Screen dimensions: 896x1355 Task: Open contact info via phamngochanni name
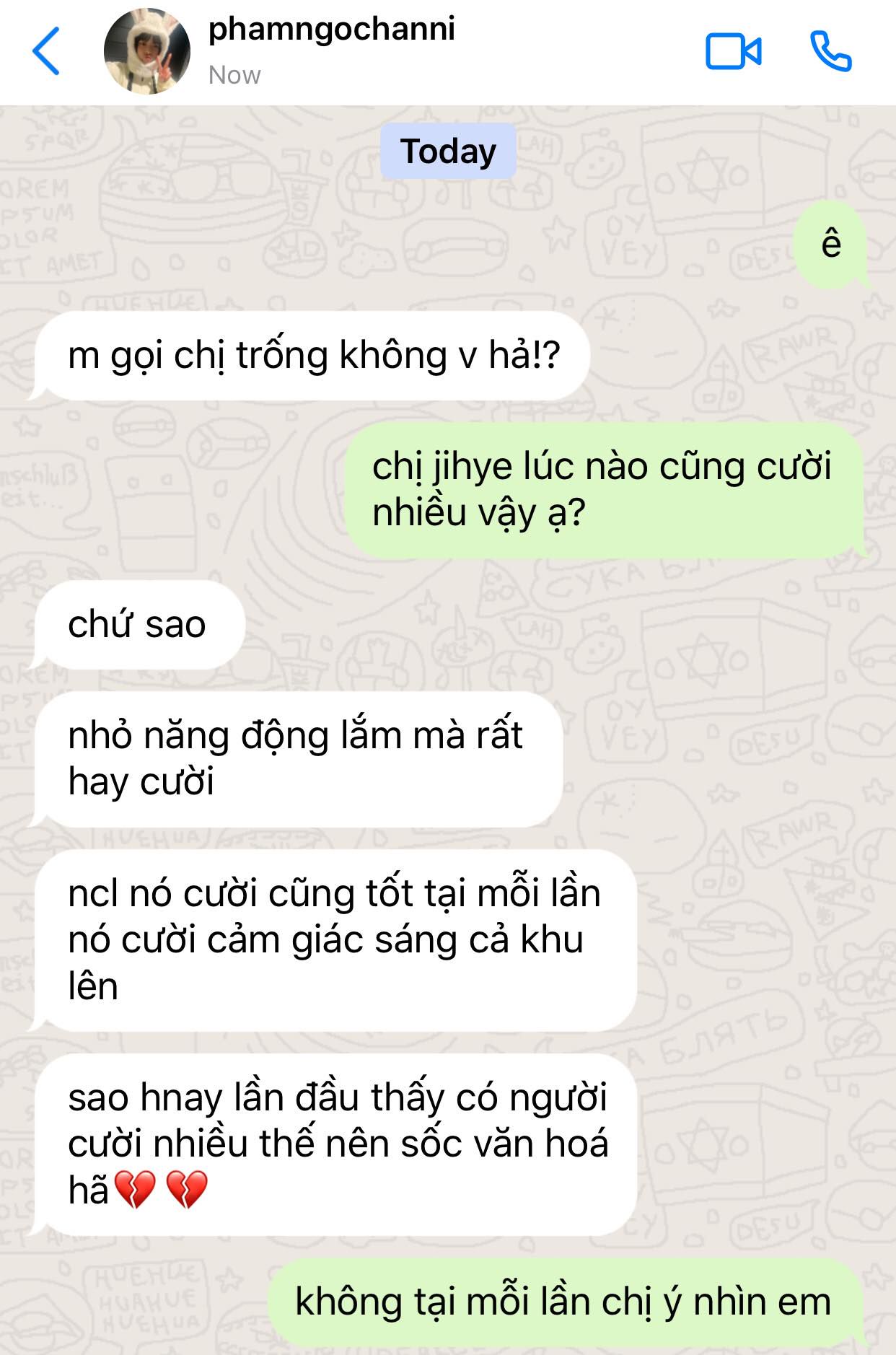[332, 29]
